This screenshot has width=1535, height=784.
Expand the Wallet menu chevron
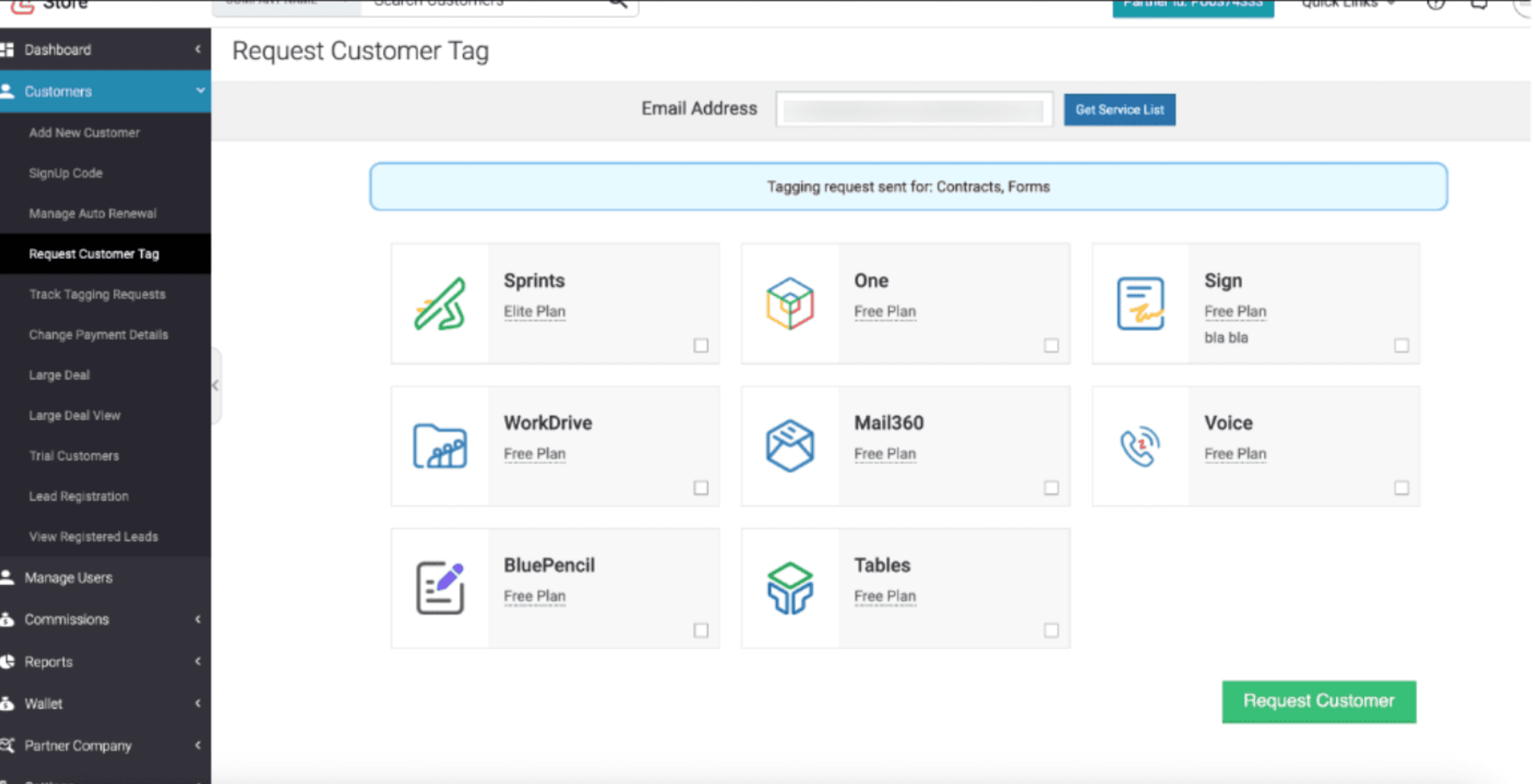click(x=198, y=703)
